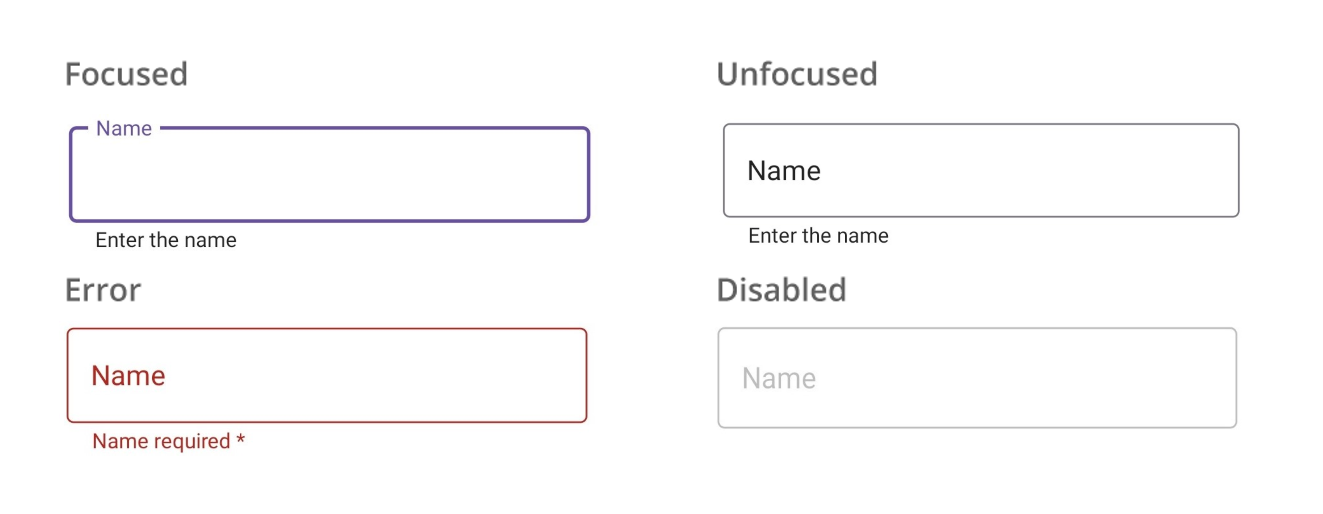Click the "Unfocused" section heading

click(797, 74)
